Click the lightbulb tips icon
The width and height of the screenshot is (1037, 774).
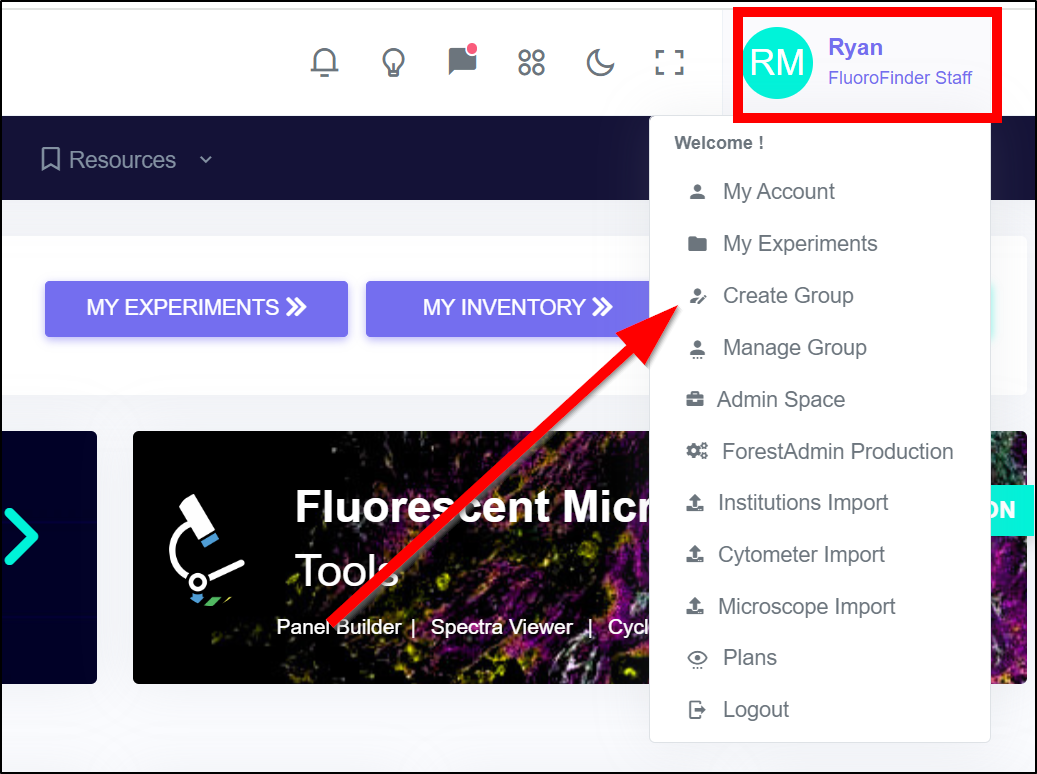[x=394, y=63]
